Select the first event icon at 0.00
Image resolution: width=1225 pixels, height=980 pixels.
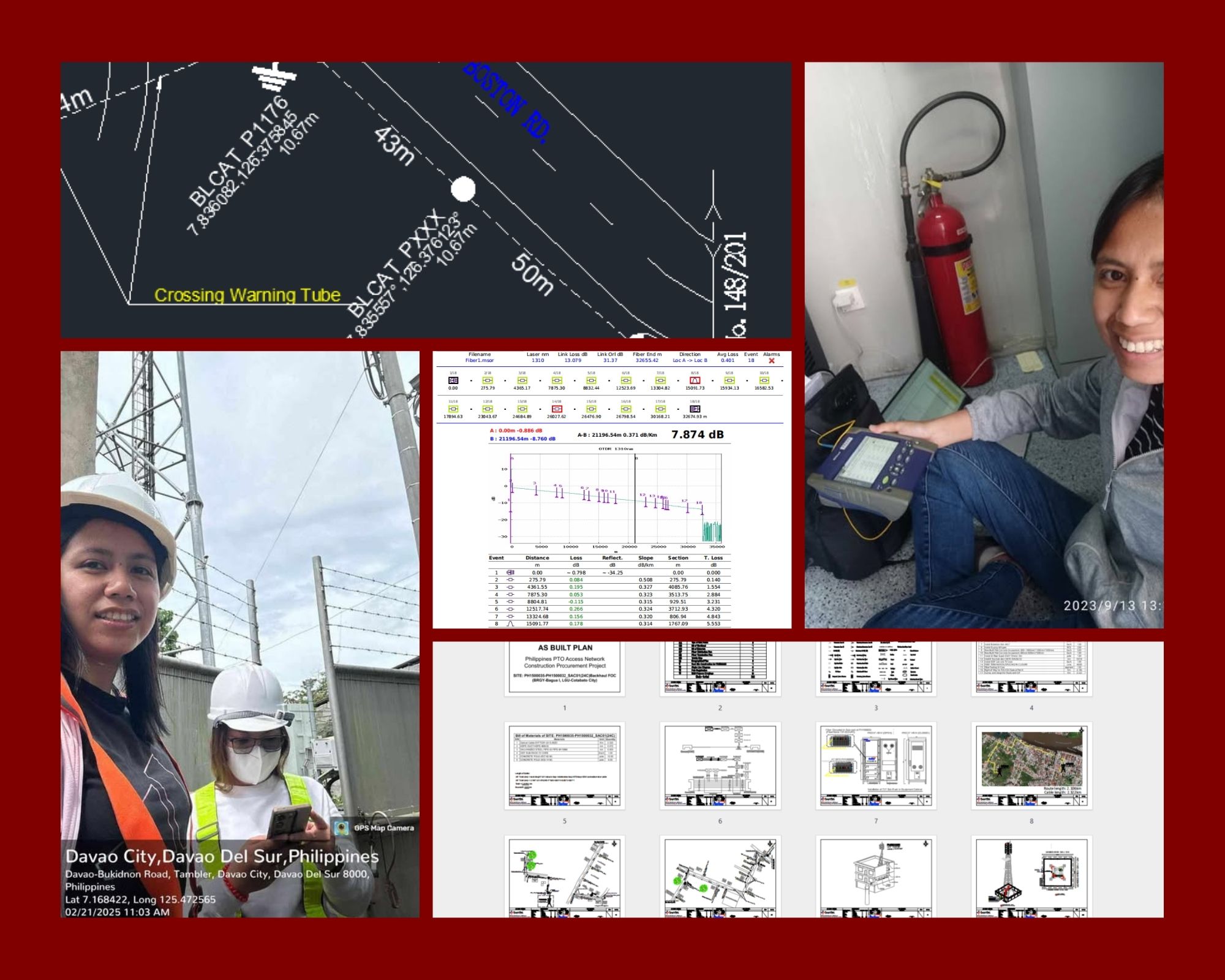pos(453,380)
